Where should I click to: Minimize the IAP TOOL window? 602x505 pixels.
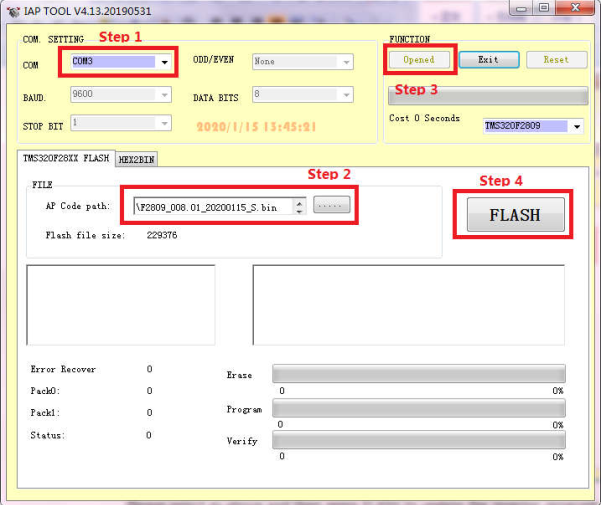click(x=521, y=8)
